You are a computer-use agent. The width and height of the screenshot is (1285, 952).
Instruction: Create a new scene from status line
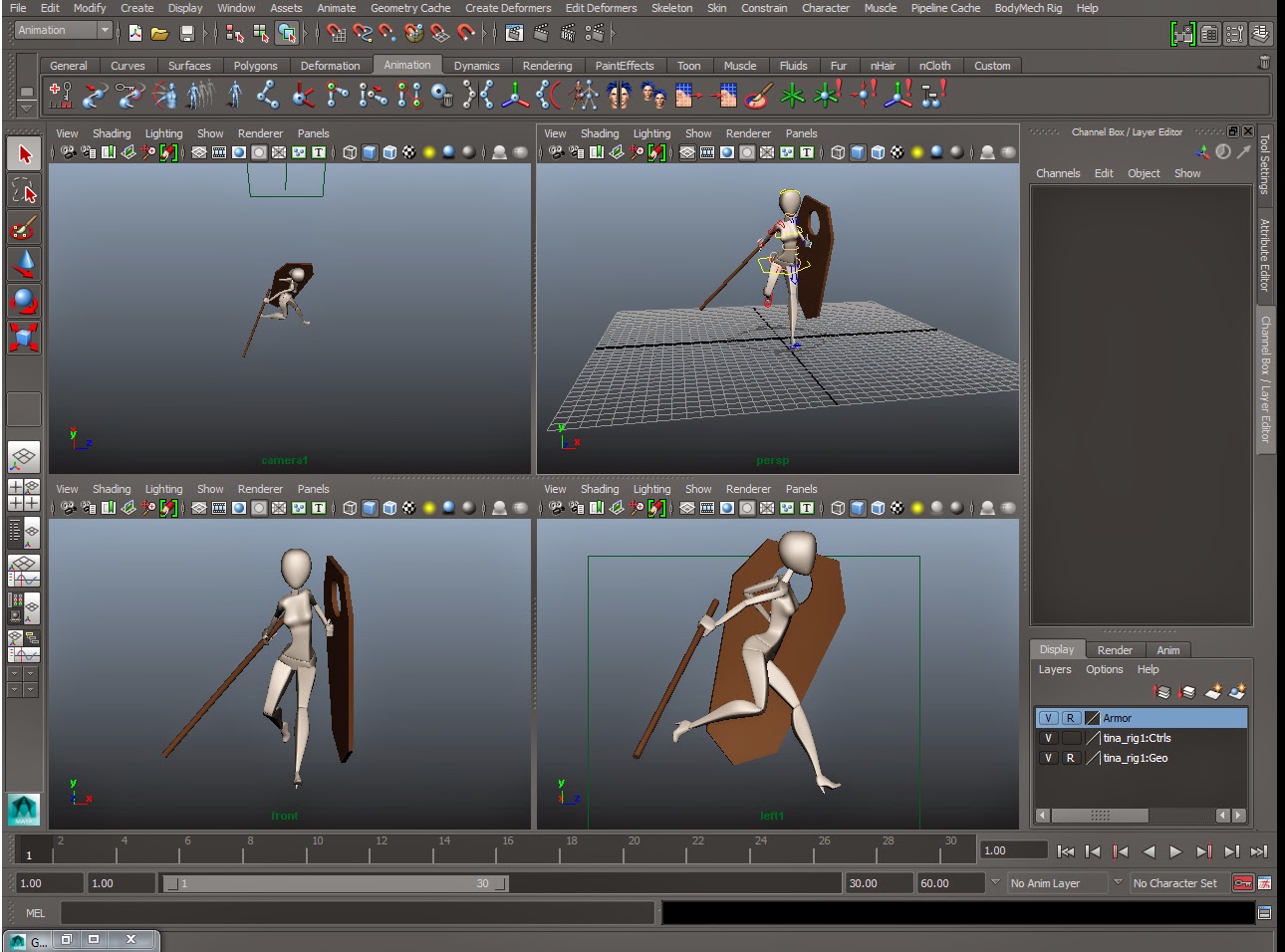(x=134, y=33)
